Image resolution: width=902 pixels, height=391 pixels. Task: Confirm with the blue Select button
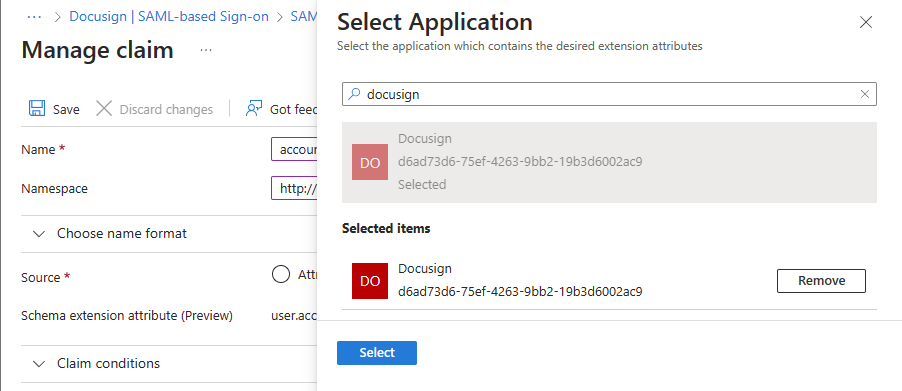[377, 352]
